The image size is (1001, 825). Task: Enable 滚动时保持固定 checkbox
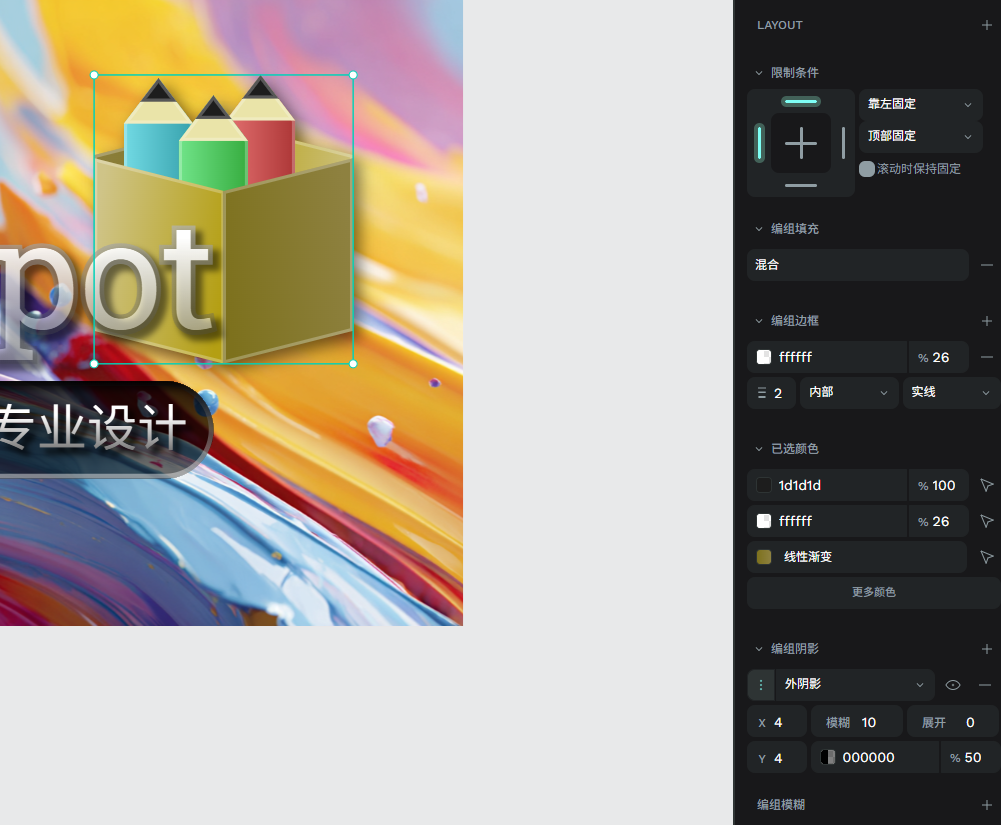pos(866,169)
